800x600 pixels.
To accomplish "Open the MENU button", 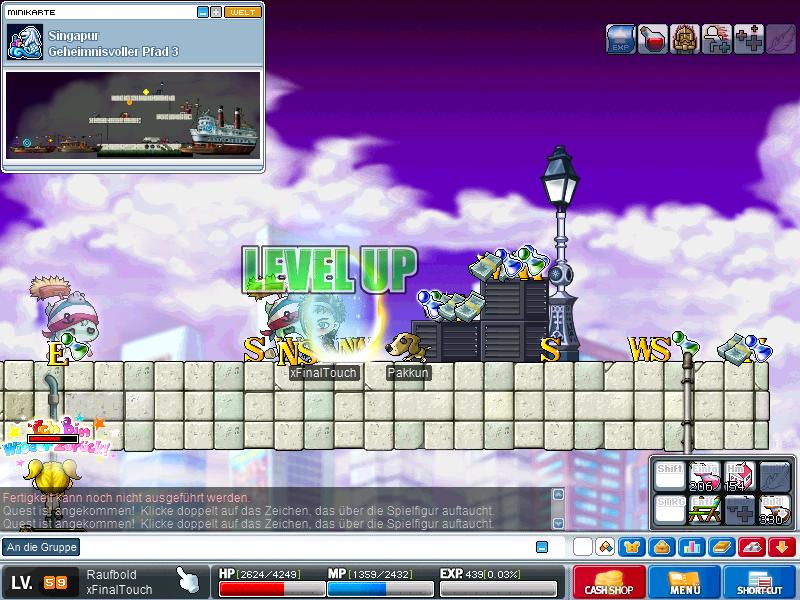I will tap(684, 582).
